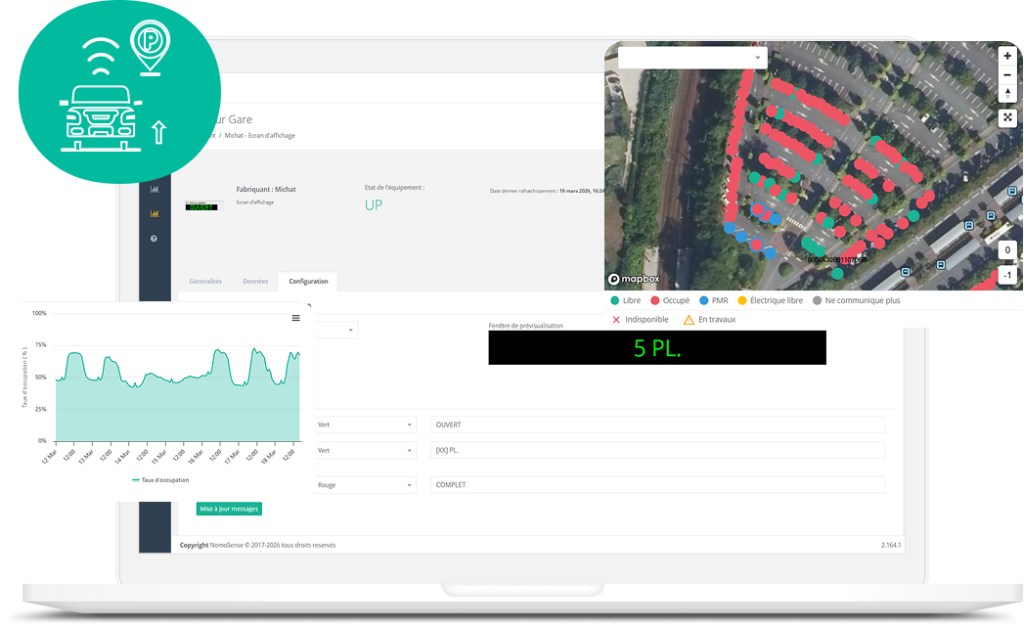
Task: Switch to the Données tab
Action: point(255,282)
